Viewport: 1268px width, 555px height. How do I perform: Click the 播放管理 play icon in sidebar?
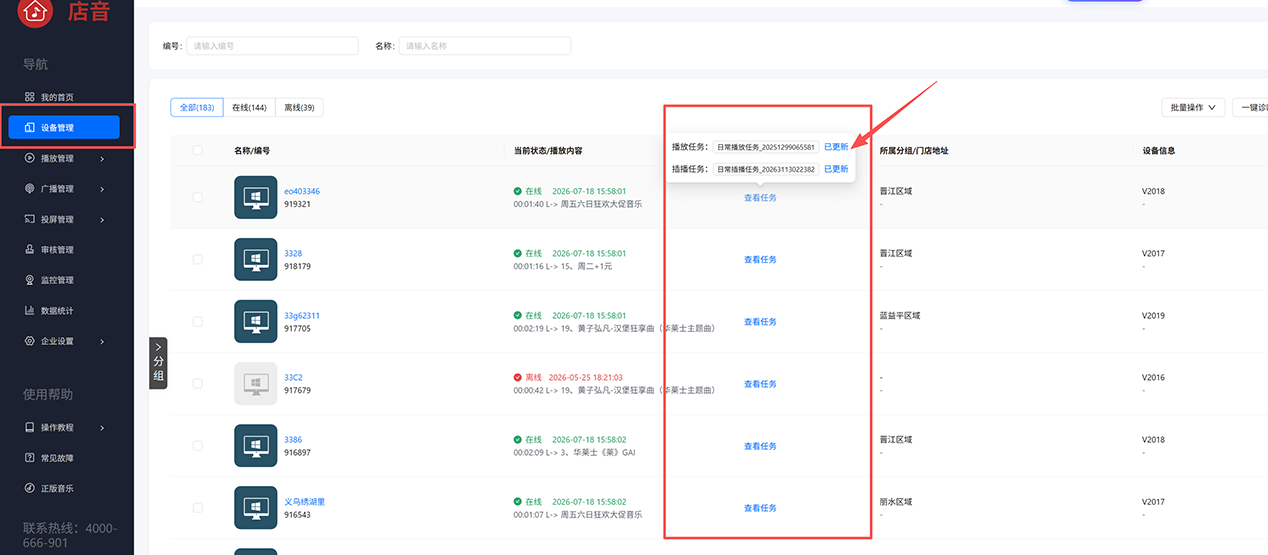(30, 158)
